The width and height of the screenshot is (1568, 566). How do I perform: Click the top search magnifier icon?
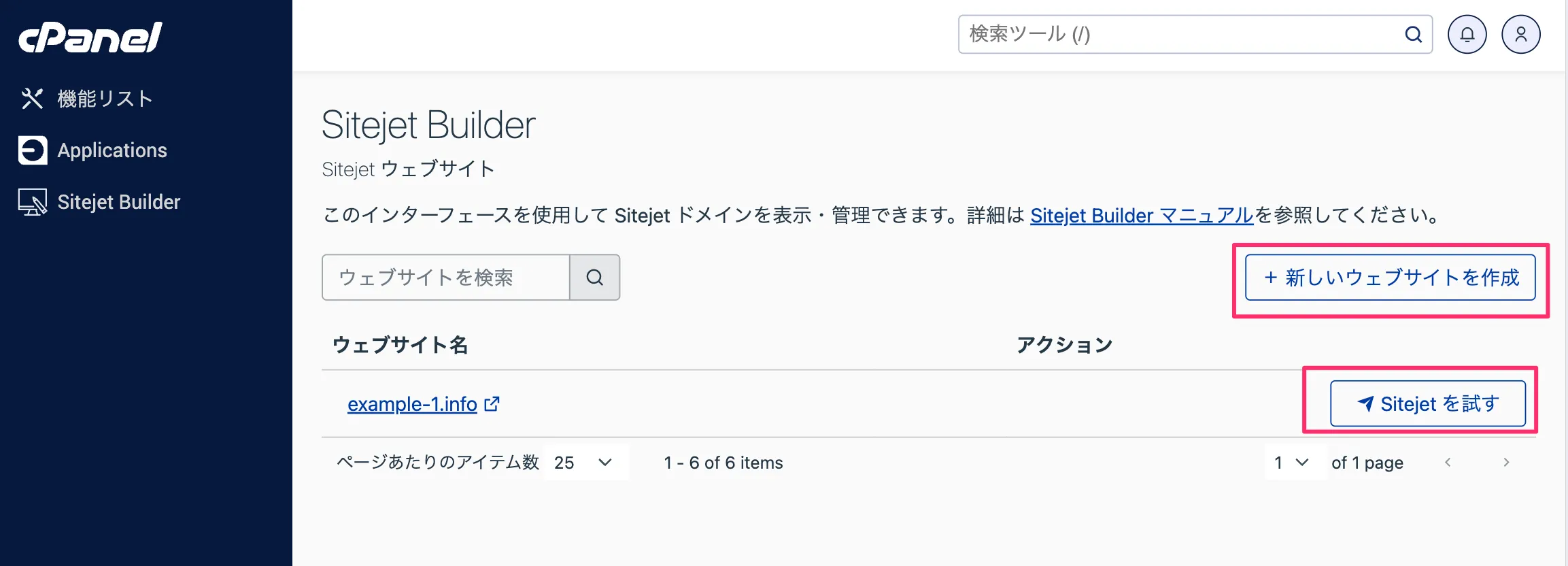point(1413,34)
